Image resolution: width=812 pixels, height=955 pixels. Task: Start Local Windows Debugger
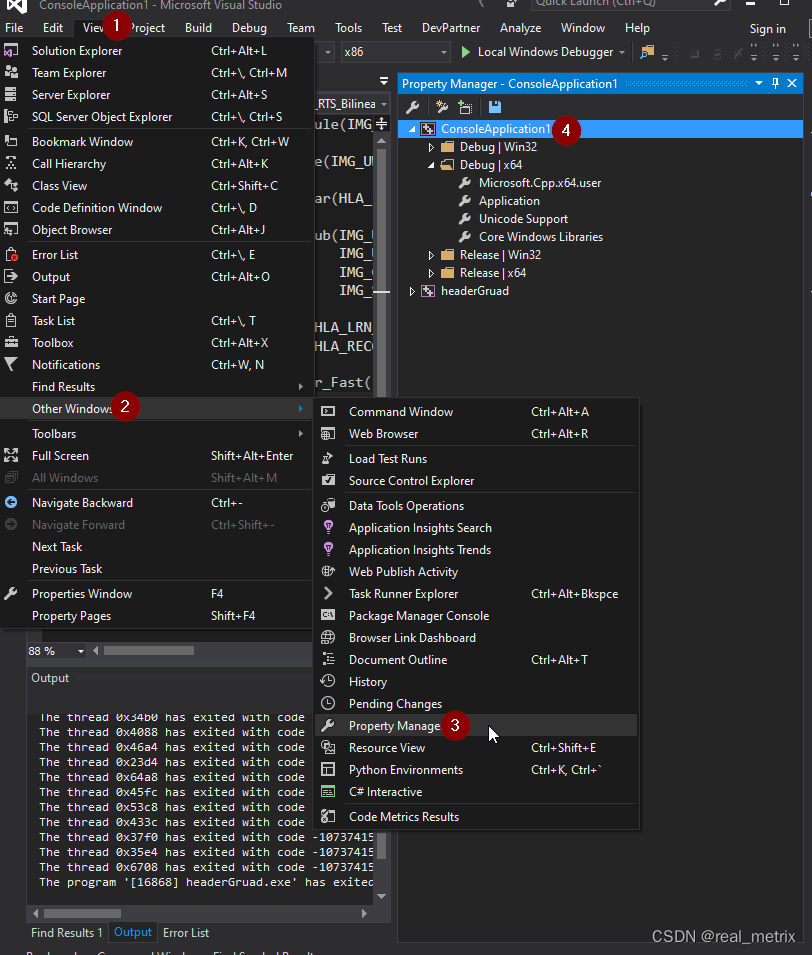(537, 52)
